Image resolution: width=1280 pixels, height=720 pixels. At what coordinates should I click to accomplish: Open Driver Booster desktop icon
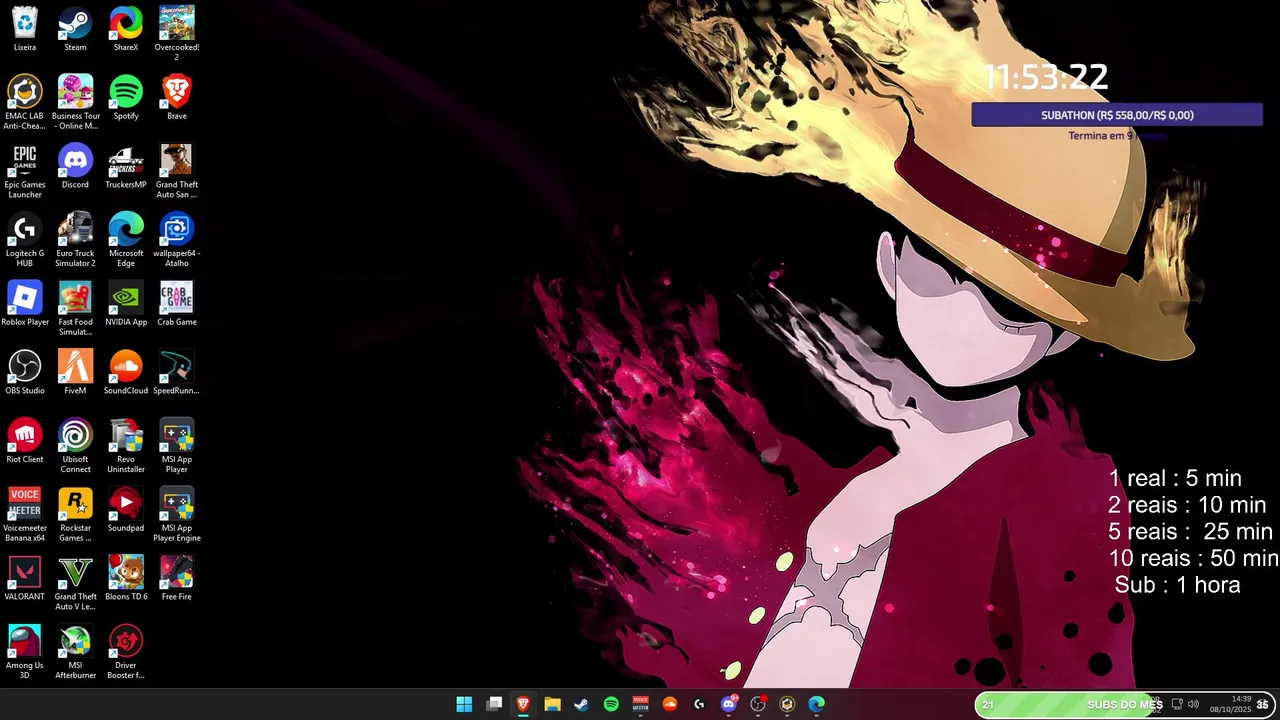[126, 653]
